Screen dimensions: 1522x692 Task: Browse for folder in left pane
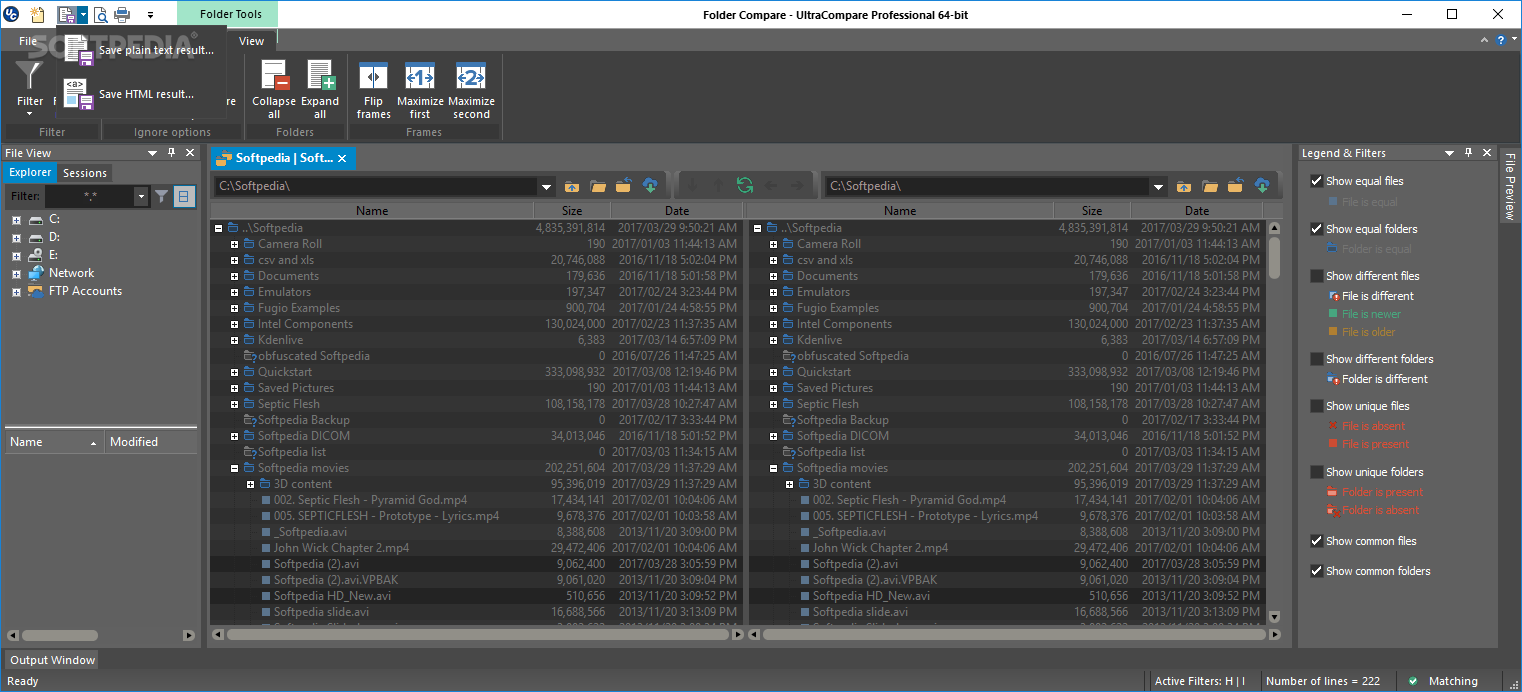pos(598,186)
